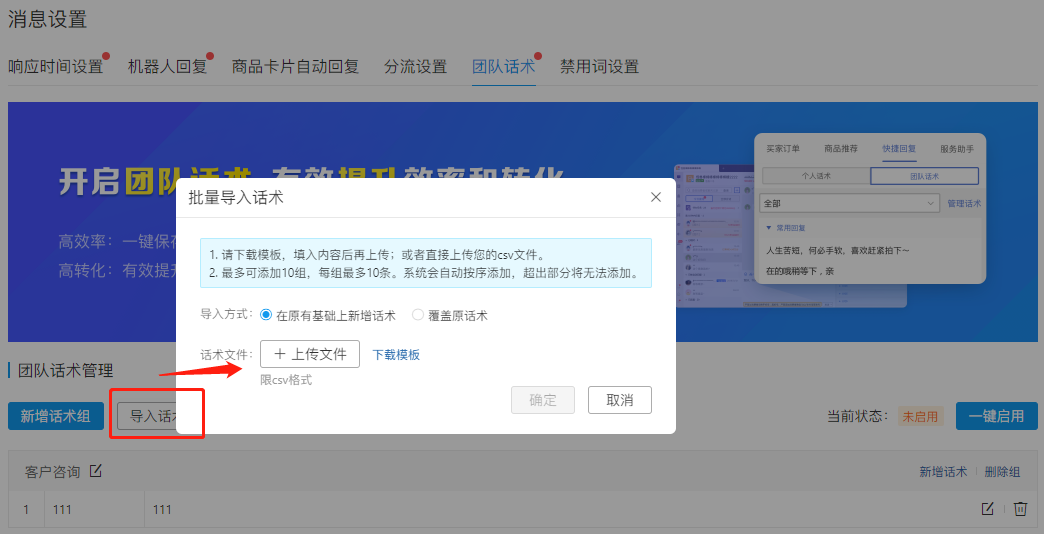Click the 一键启用 button
The height and width of the screenshot is (534, 1044).
coord(996,416)
